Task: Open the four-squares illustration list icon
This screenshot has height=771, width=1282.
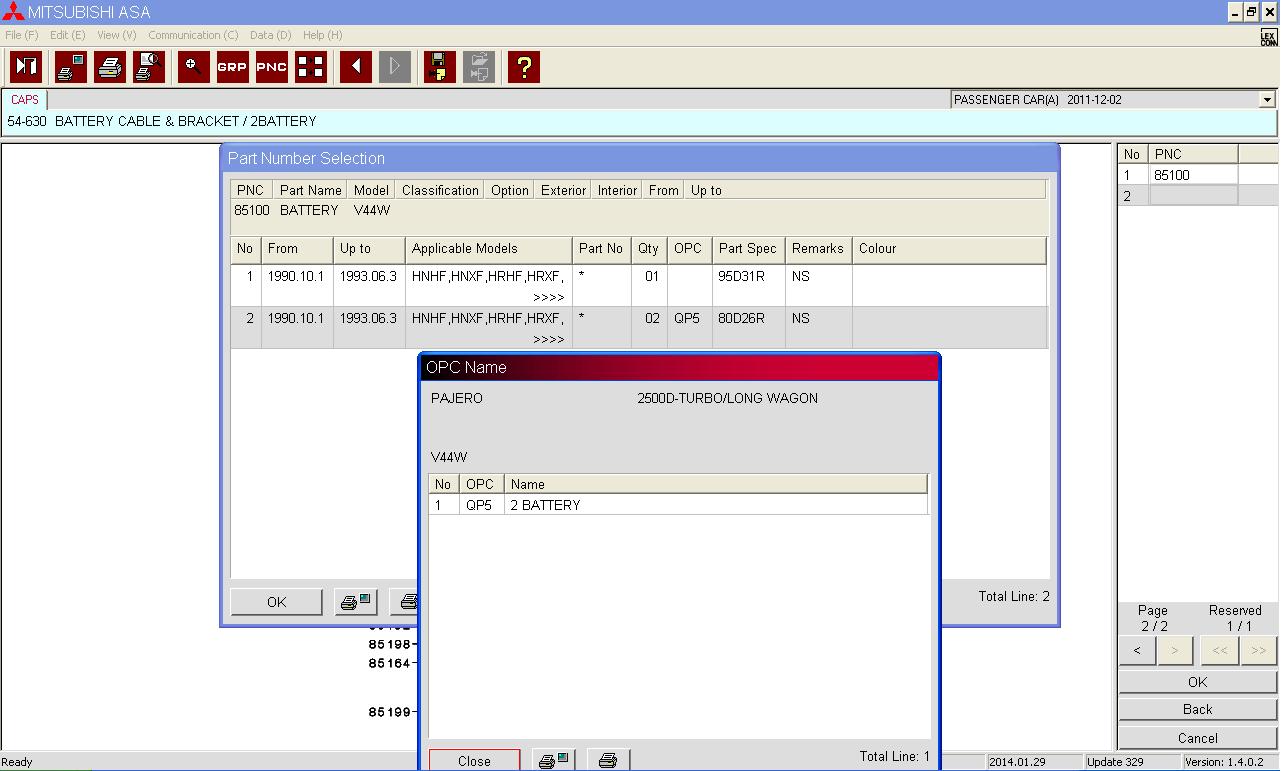Action: [x=311, y=67]
